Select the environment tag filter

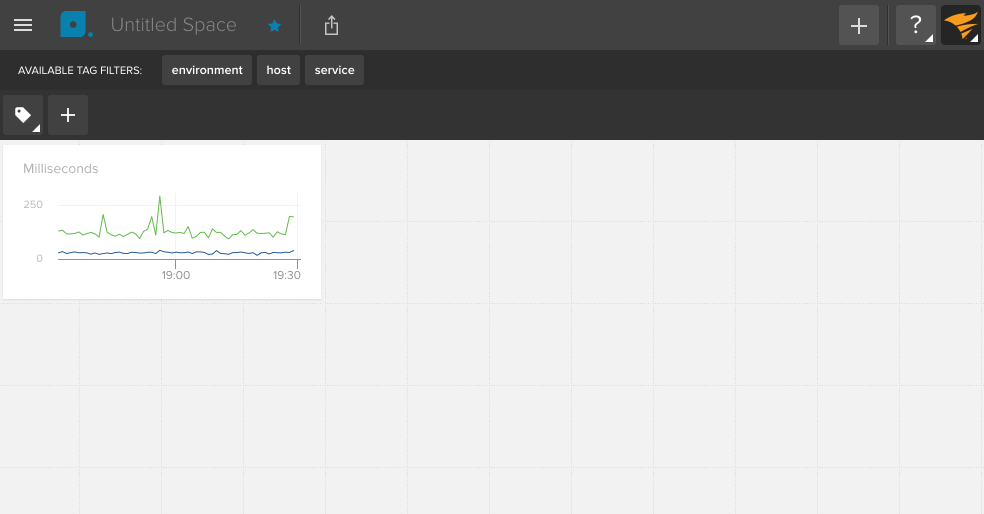(207, 70)
